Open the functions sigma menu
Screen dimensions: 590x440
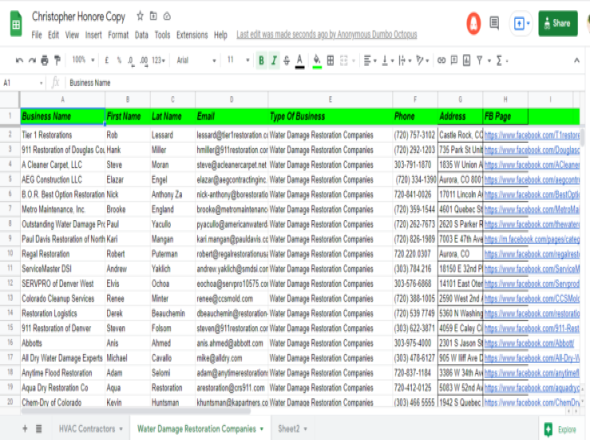502,60
